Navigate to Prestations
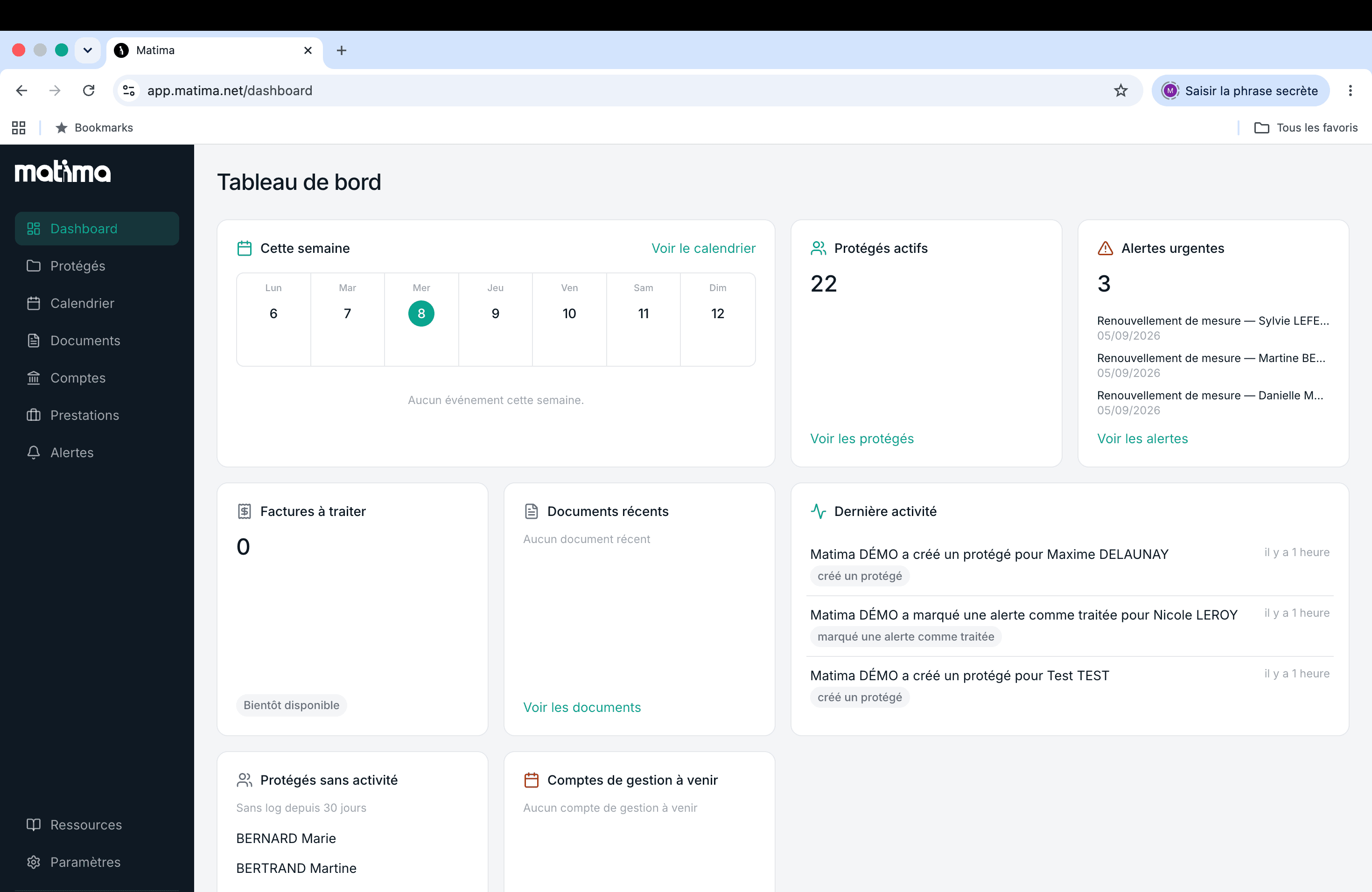The image size is (1372, 892). pyautogui.click(x=97, y=415)
